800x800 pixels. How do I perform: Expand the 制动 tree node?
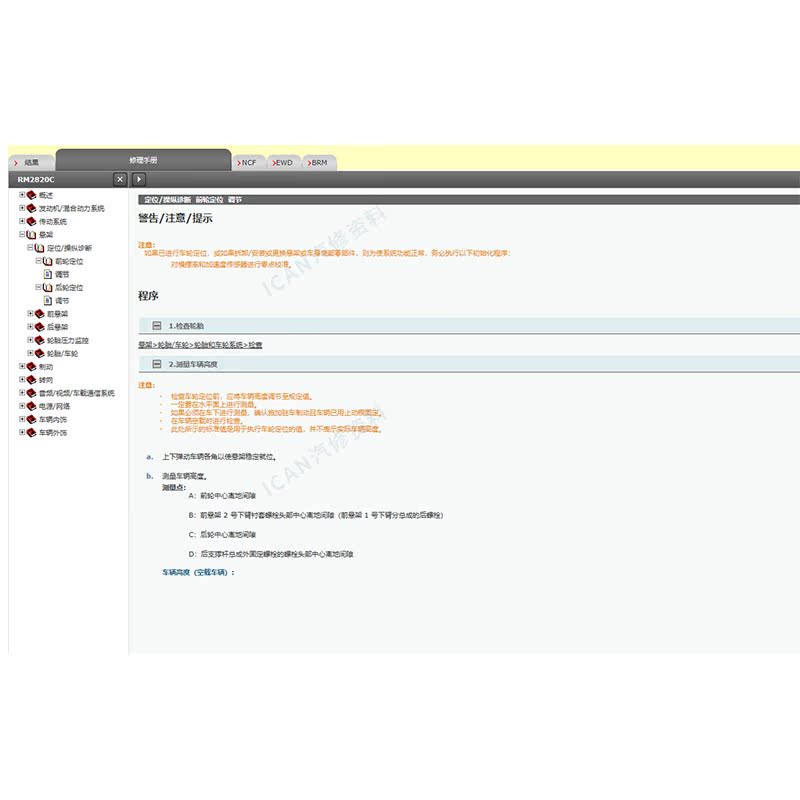click(22, 366)
